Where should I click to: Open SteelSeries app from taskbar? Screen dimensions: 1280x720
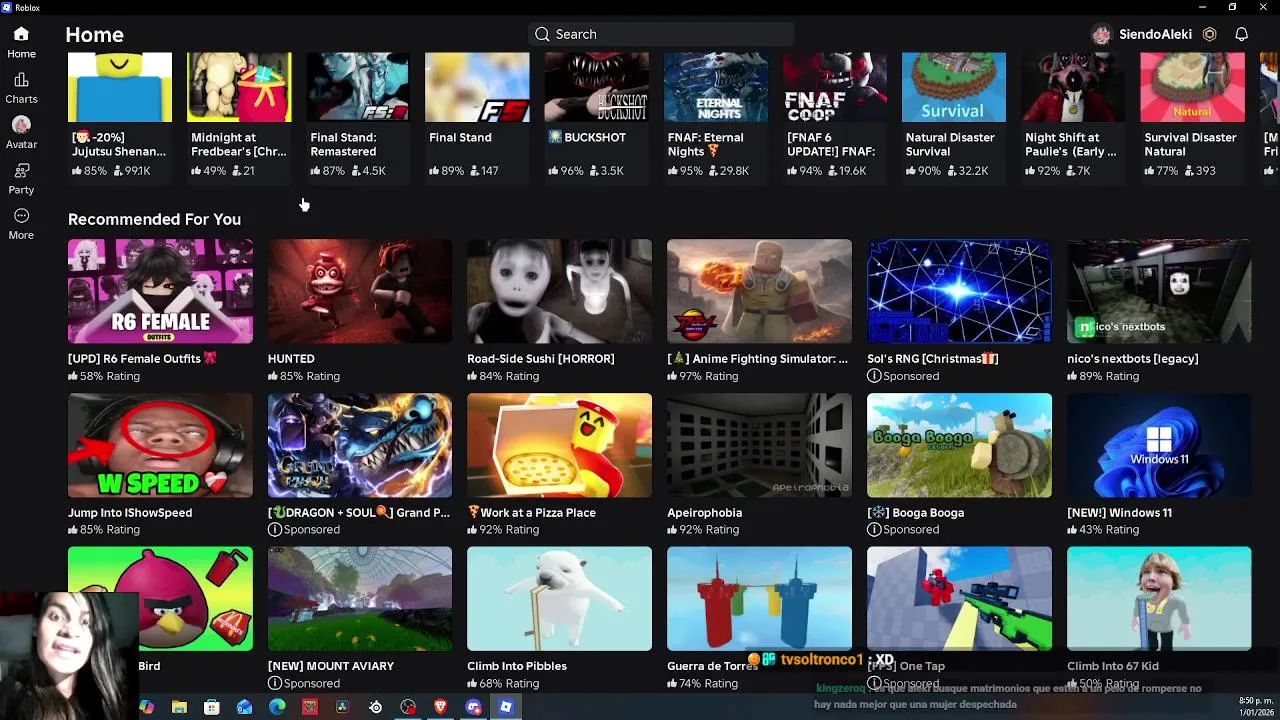375,707
